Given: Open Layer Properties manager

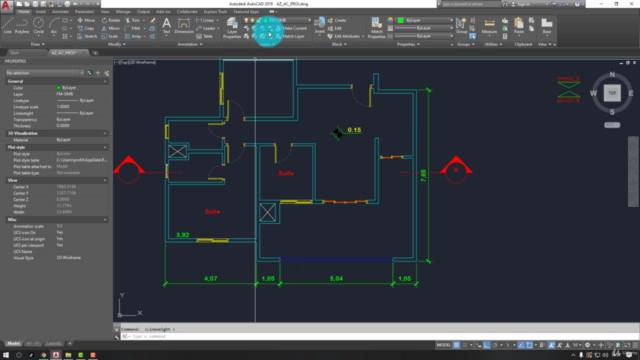Looking at the screenshot, I should coord(232,28).
